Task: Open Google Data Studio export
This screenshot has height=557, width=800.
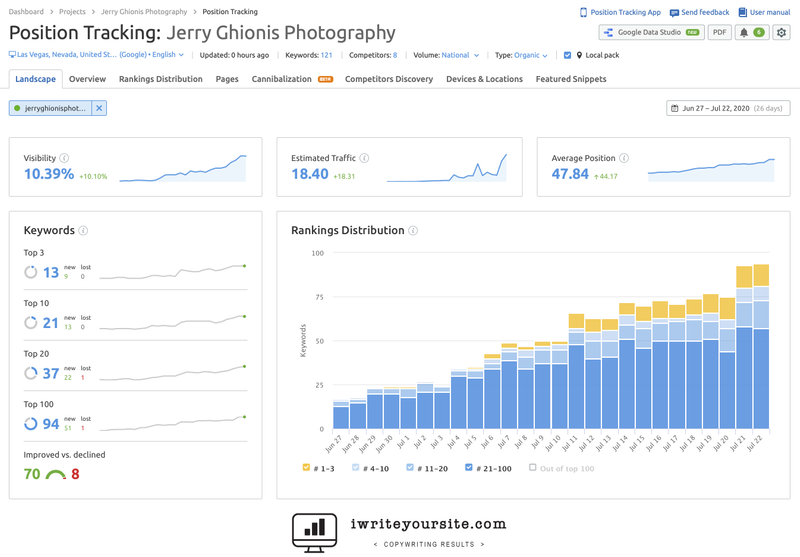Action: (x=652, y=32)
